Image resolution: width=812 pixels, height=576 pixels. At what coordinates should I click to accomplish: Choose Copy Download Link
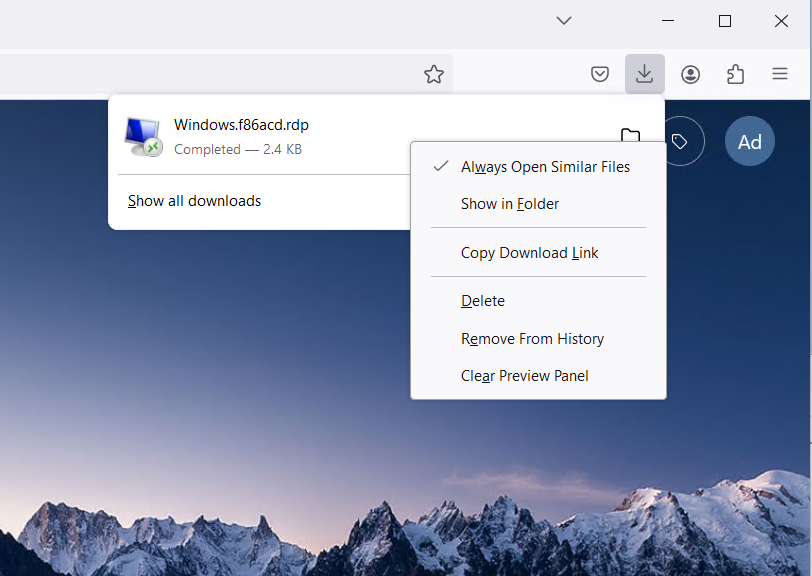530,253
